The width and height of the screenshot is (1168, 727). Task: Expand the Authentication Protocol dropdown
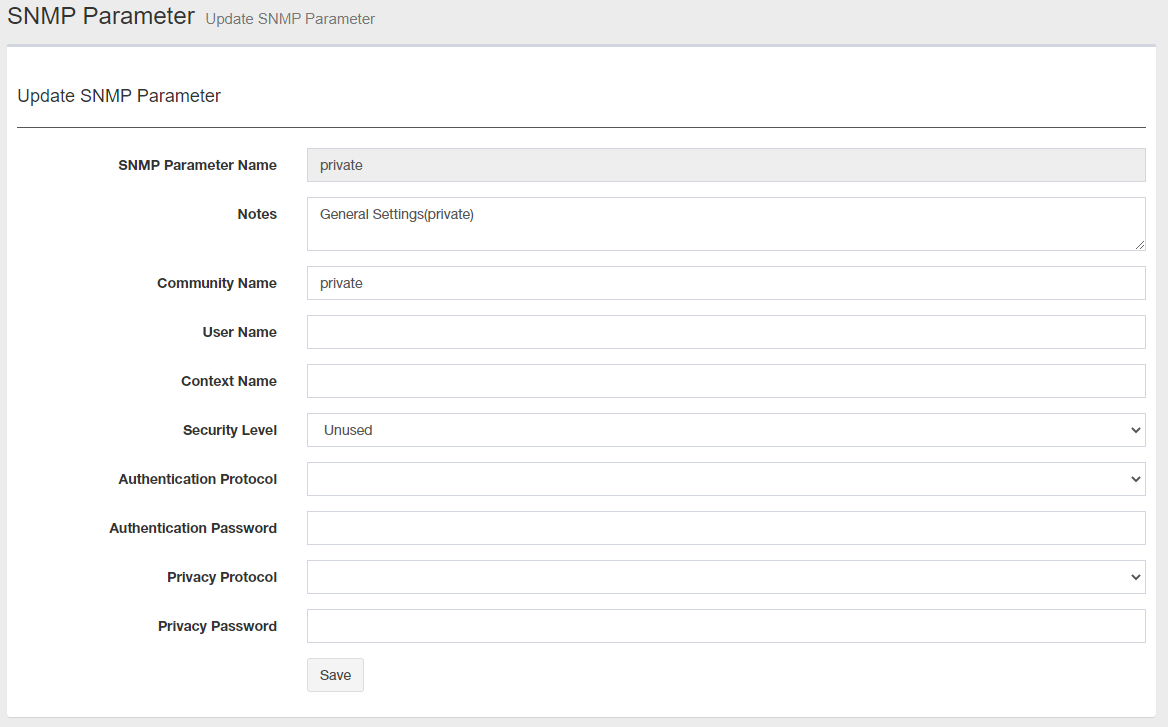click(725, 479)
